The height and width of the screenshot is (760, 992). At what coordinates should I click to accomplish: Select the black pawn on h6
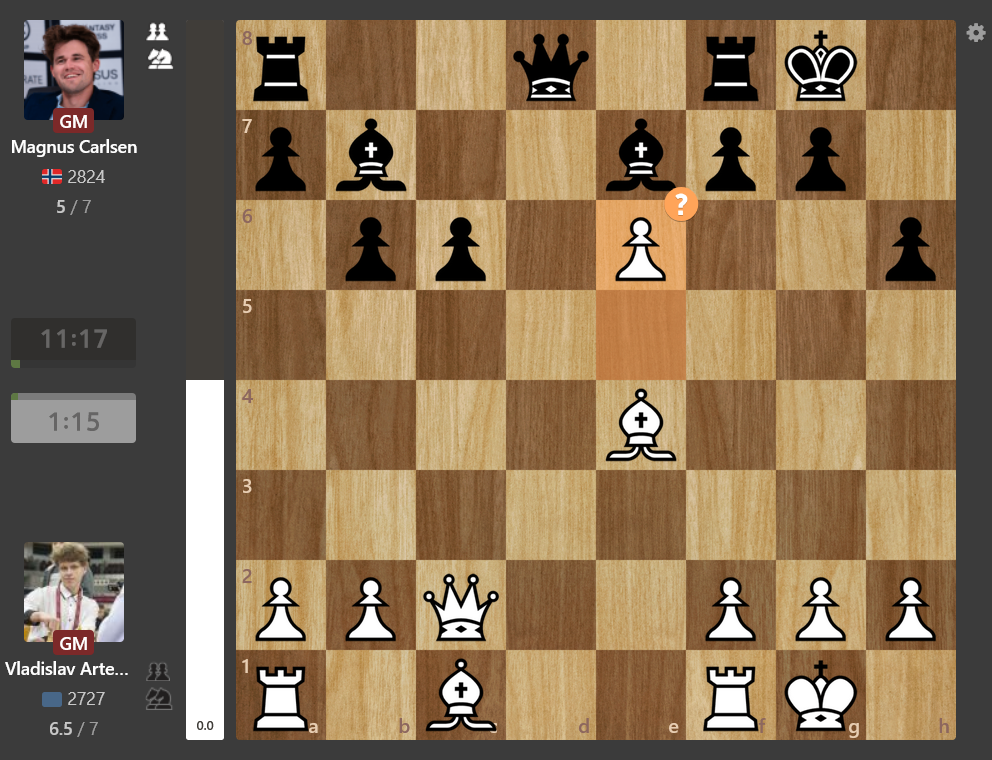click(910, 249)
